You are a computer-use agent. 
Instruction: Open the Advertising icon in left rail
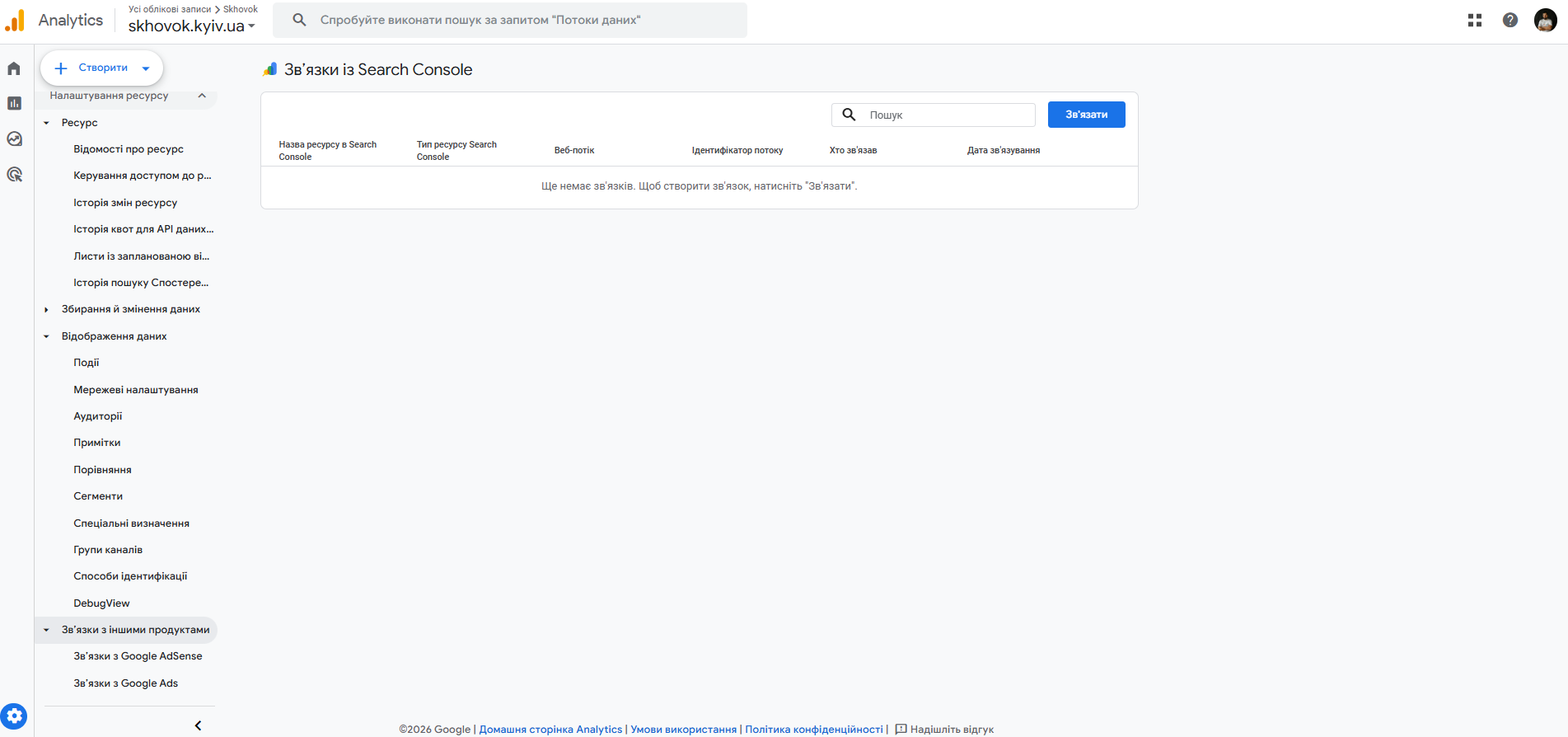tap(14, 174)
